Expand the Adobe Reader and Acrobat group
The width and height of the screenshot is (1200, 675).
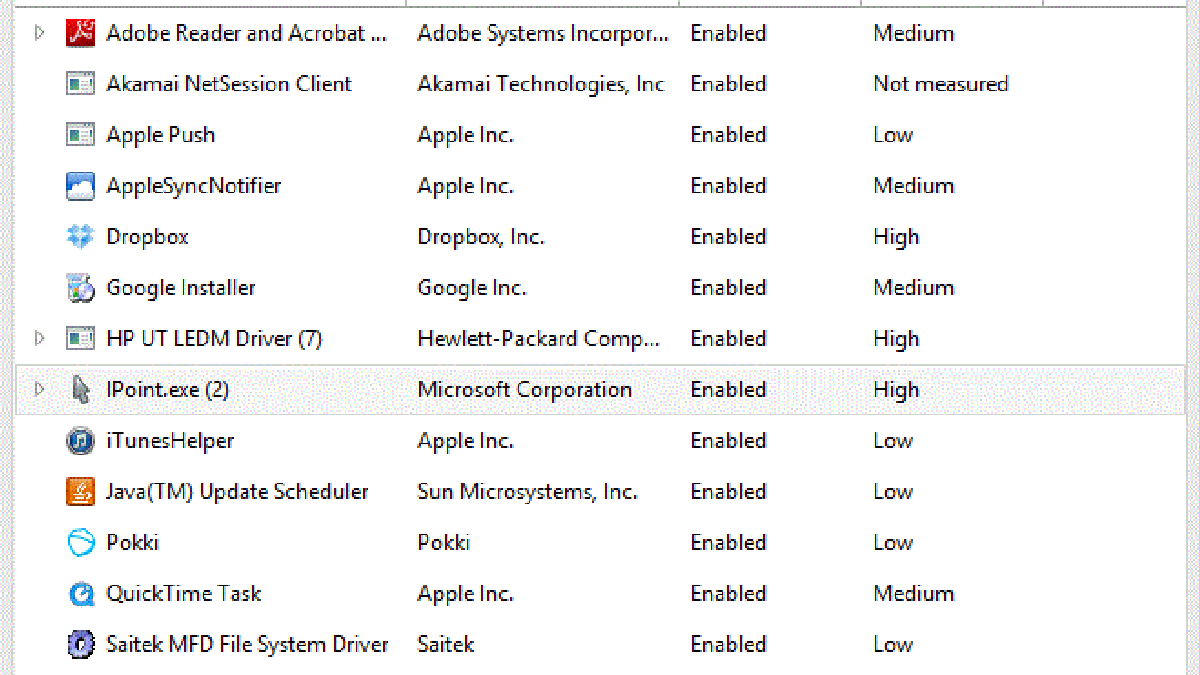click(39, 33)
